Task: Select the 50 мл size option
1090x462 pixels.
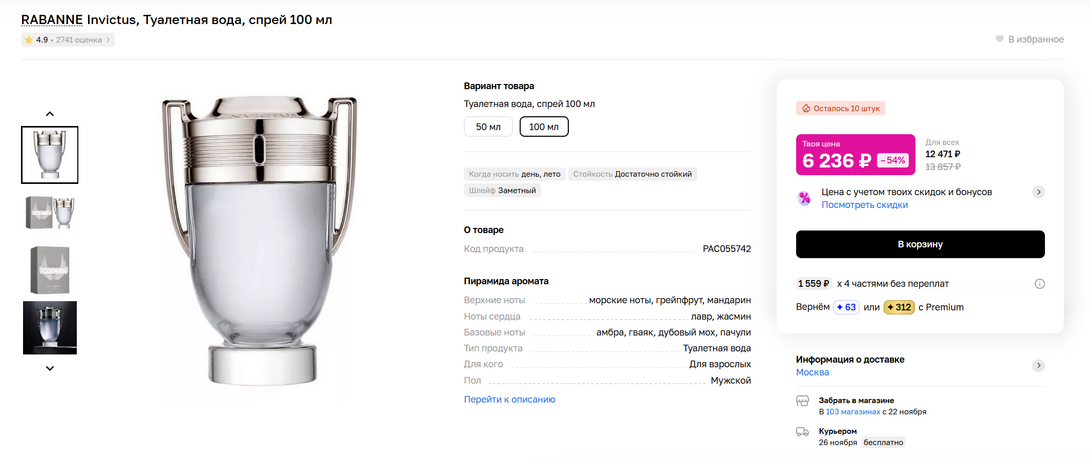Action: pyautogui.click(x=488, y=126)
